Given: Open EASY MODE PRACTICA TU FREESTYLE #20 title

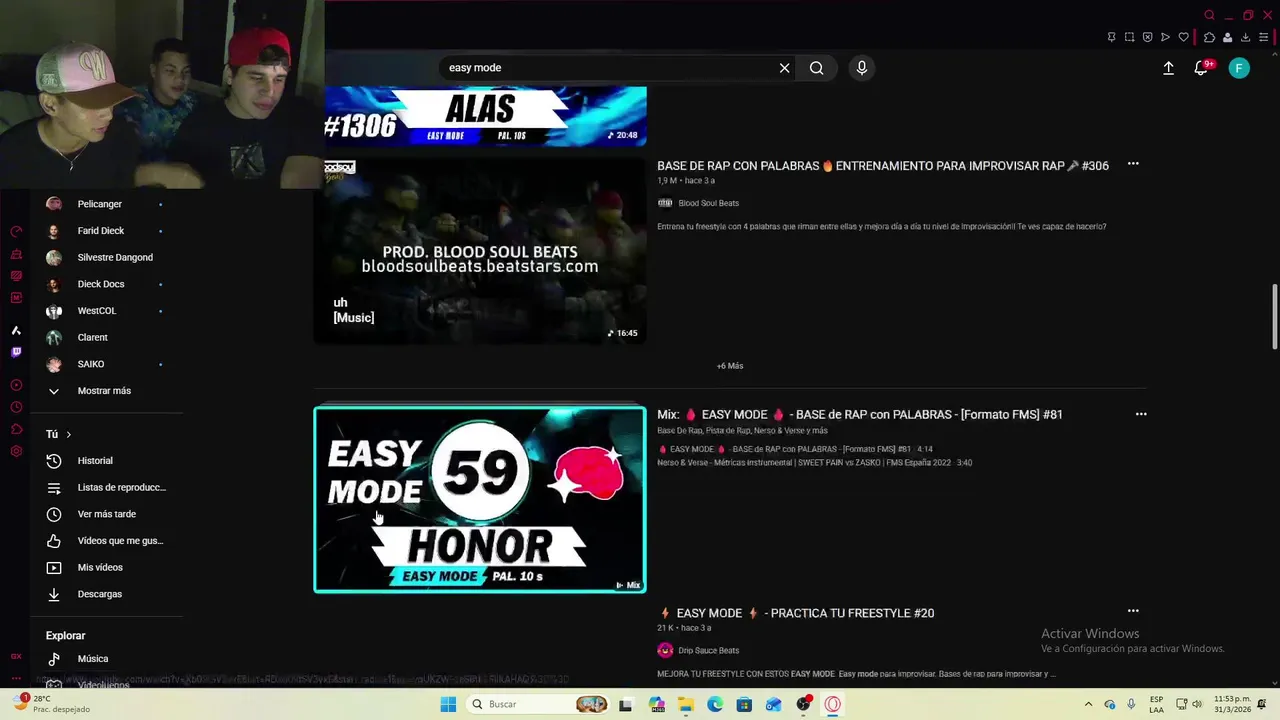Looking at the screenshot, I should [x=796, y=613].
